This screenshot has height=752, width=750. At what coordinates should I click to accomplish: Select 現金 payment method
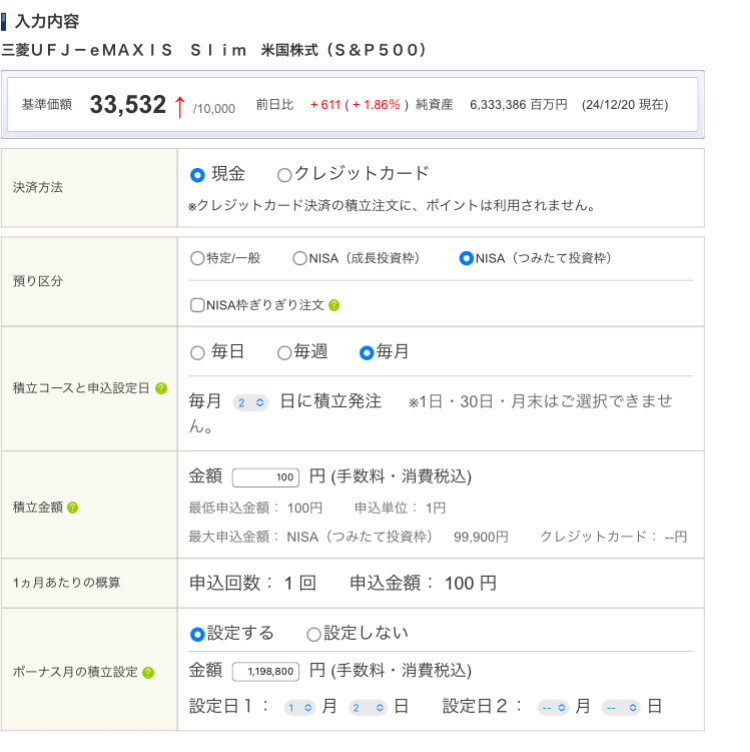[198, 175]
